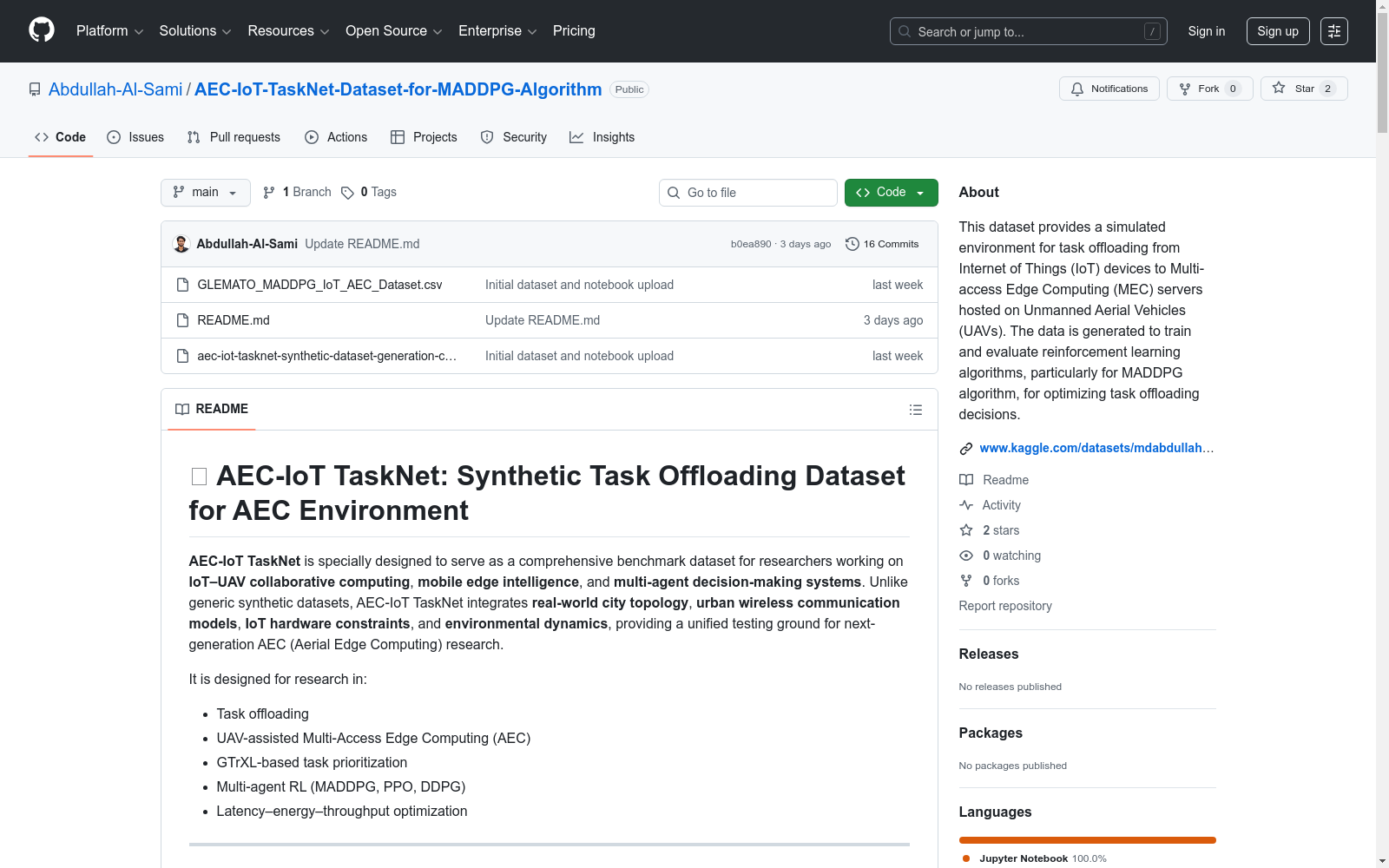
Task: Open the Pricing page
Action: [x=574, y=31]
